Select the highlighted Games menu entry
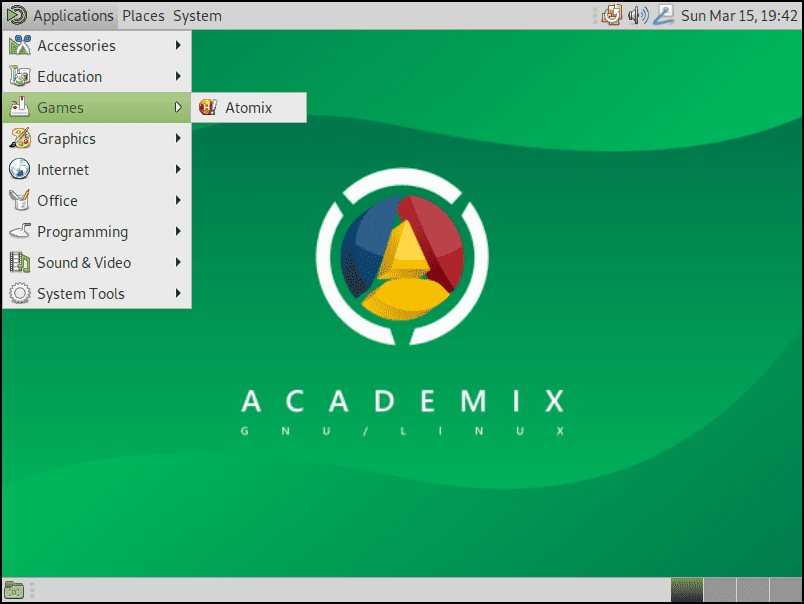The height and width of the screenshot is (604, 804). click(x=97, y=108)
